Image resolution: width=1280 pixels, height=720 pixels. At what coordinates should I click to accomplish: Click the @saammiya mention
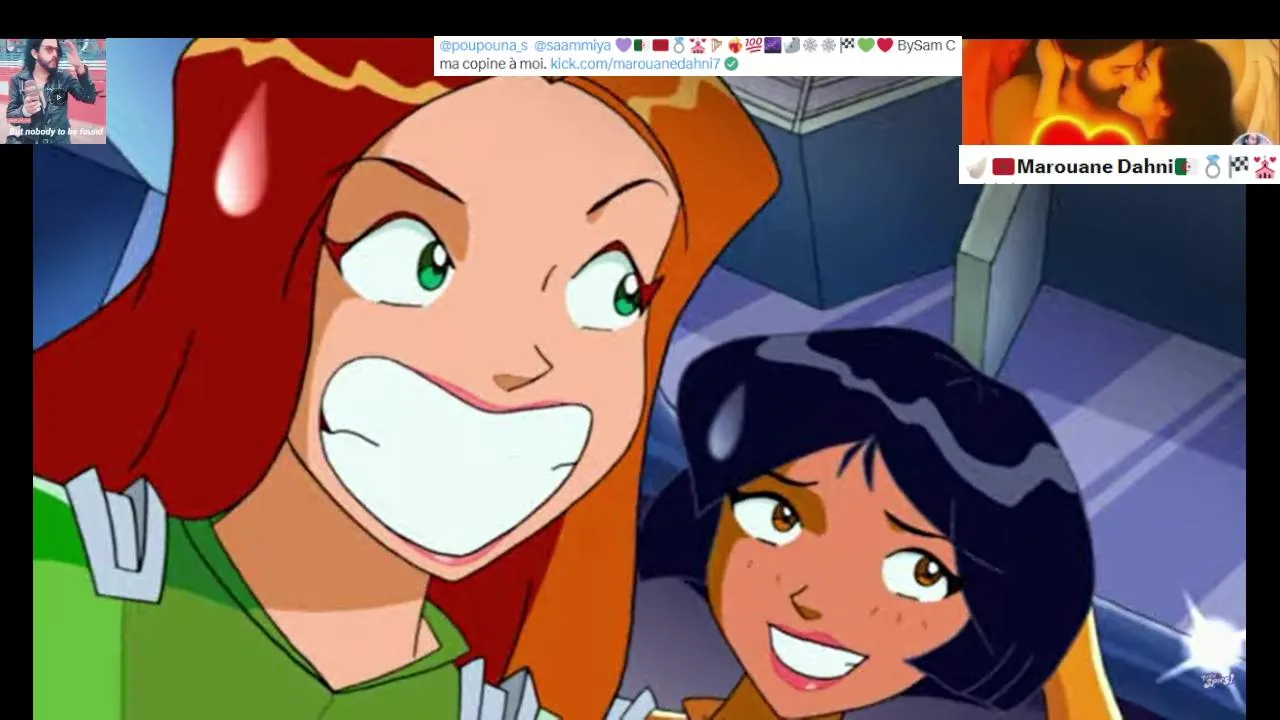[572, 46]
